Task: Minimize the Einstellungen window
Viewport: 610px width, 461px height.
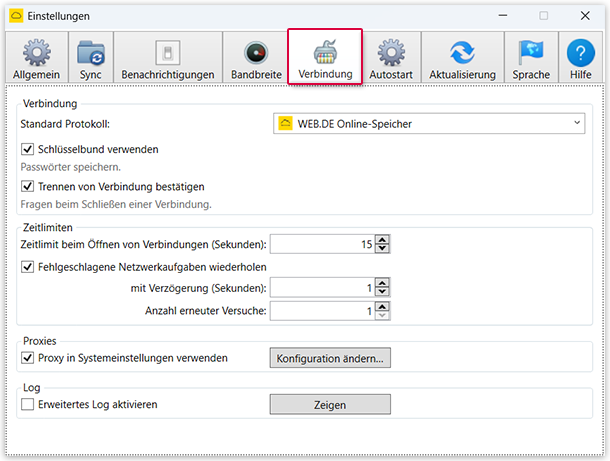Action: point(503,16)
